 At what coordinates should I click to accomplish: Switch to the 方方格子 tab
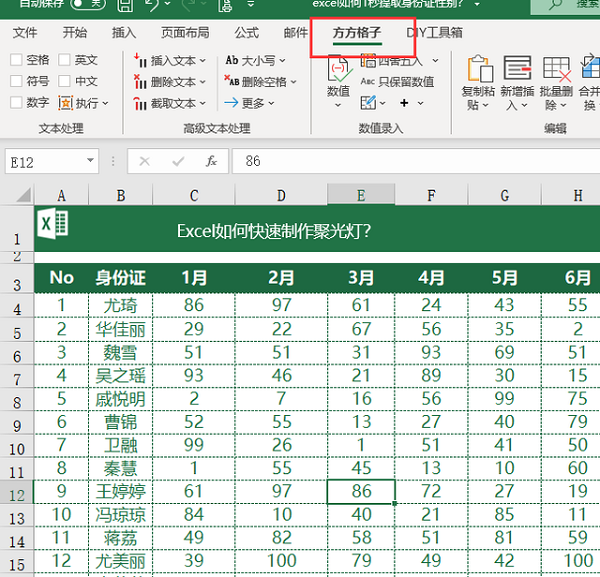pos(357,33)
